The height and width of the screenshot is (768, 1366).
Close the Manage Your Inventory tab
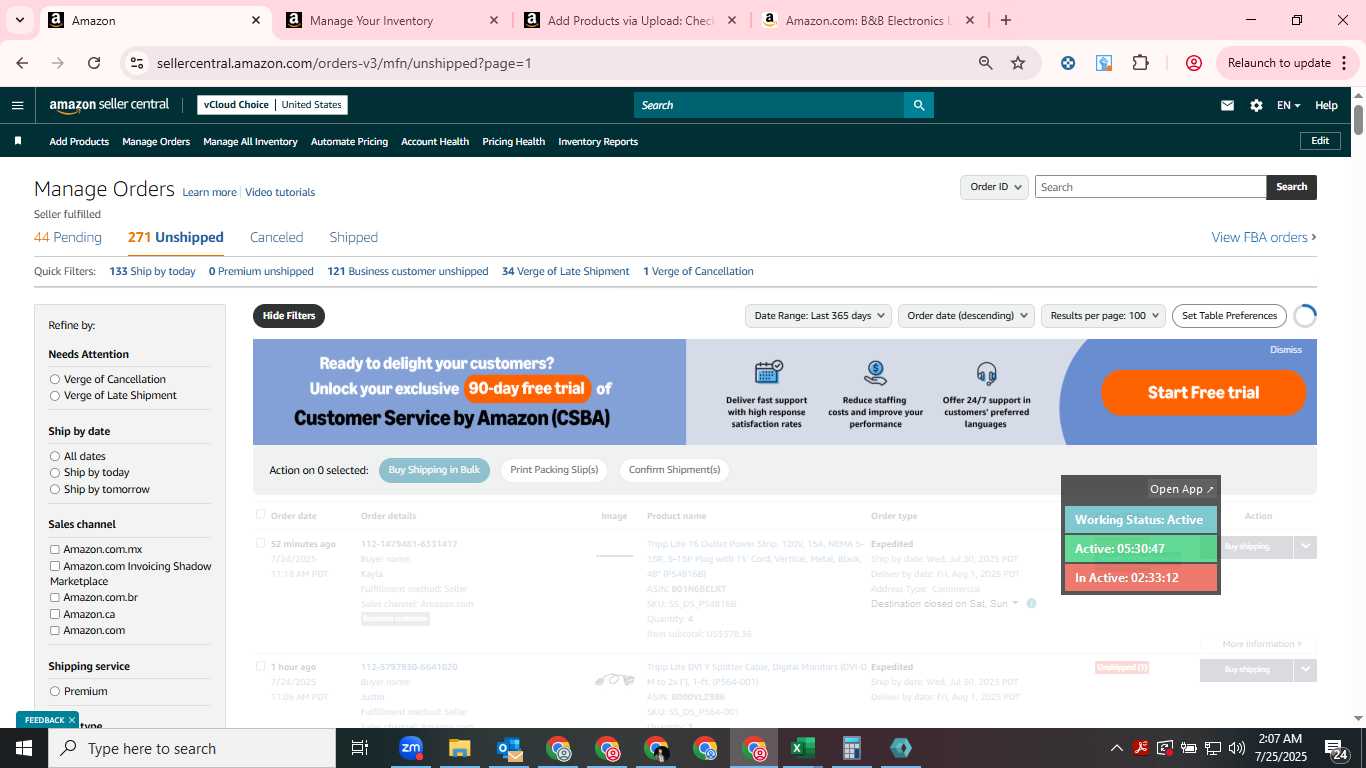494,20
